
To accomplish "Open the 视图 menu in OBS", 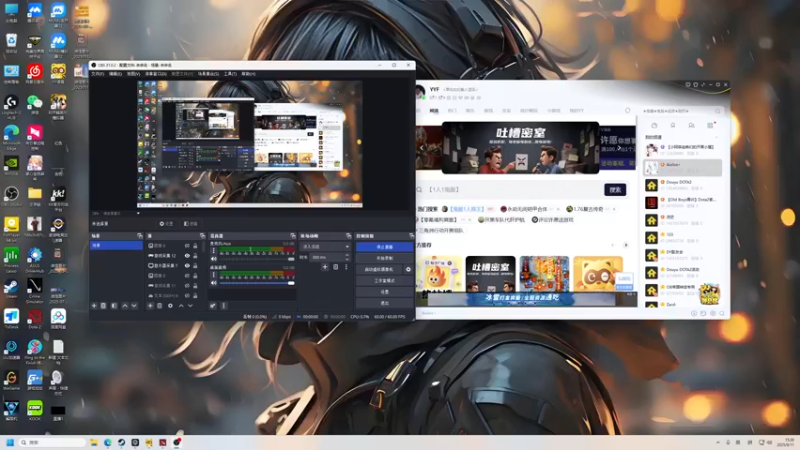I will (133, 74).
